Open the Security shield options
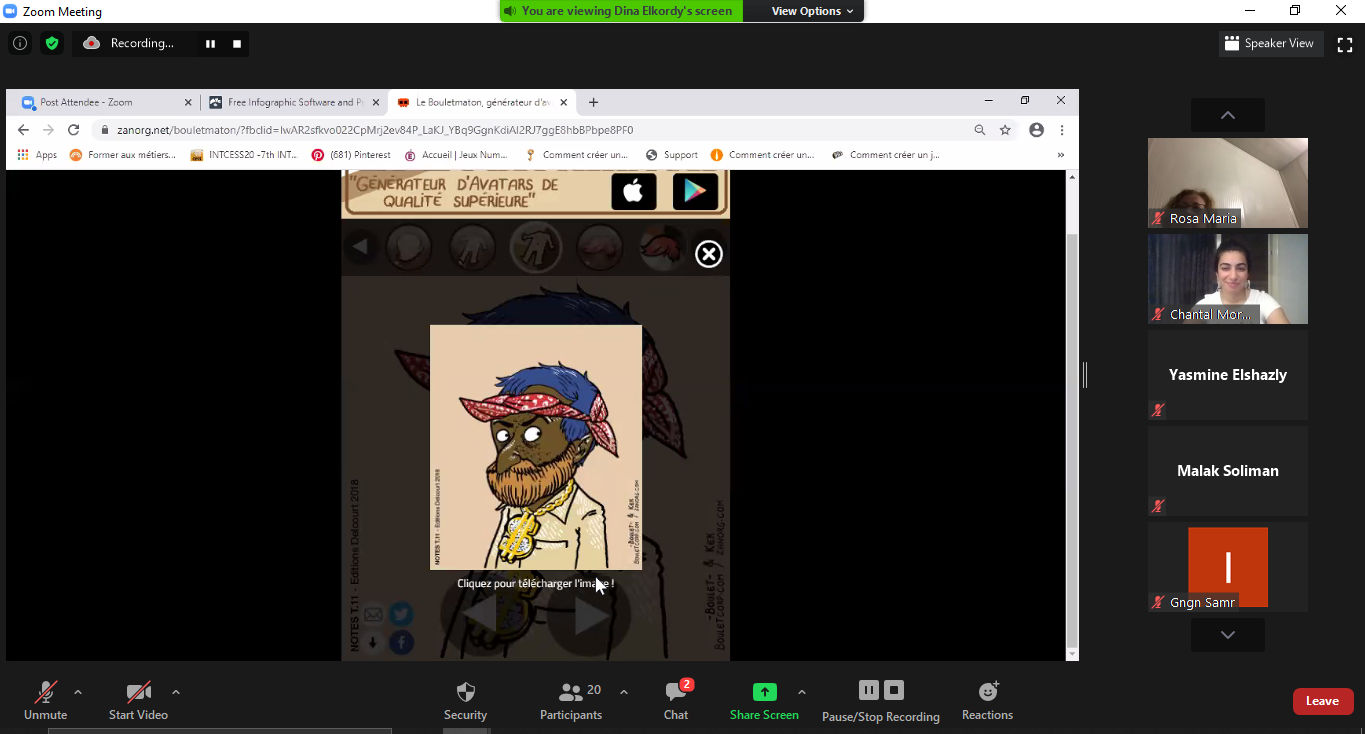1365x734 pixels. tap(465, 700)
